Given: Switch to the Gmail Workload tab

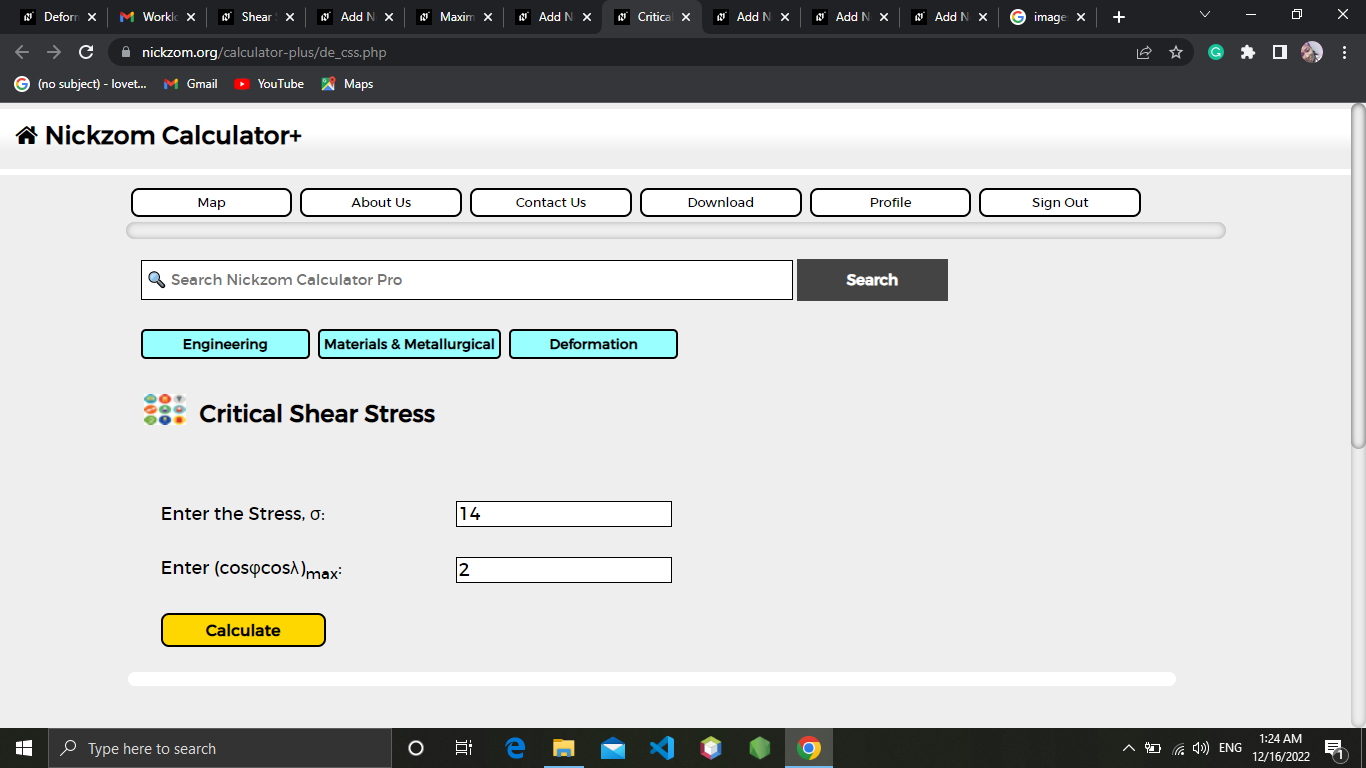Looking at the screenshot, I should coord(158,17).
